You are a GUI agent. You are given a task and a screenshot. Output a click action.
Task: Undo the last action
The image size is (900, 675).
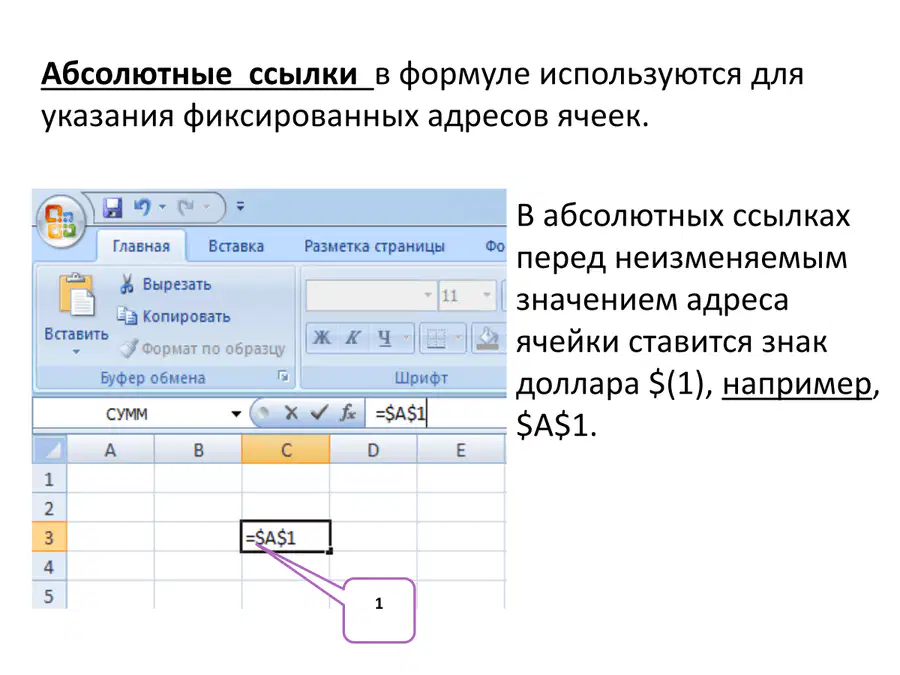pyautogui.click(x=142, y=207)
